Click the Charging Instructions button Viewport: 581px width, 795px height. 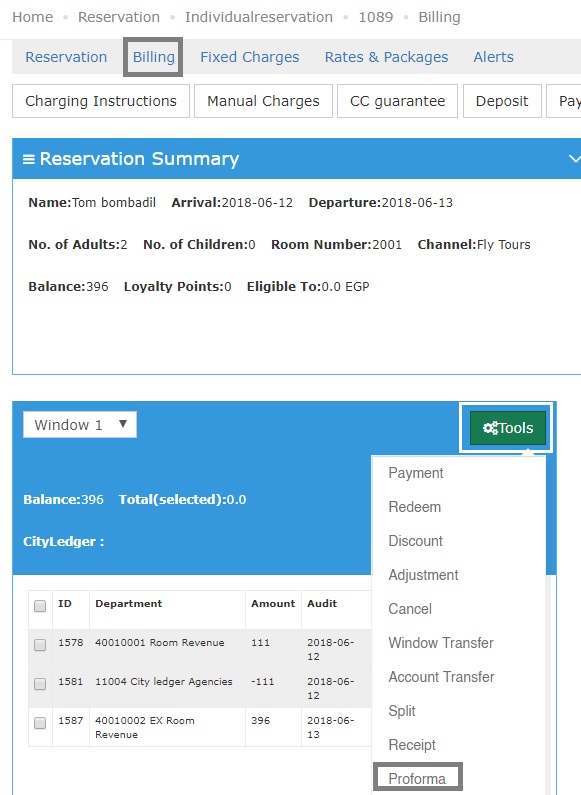point(101,101)
